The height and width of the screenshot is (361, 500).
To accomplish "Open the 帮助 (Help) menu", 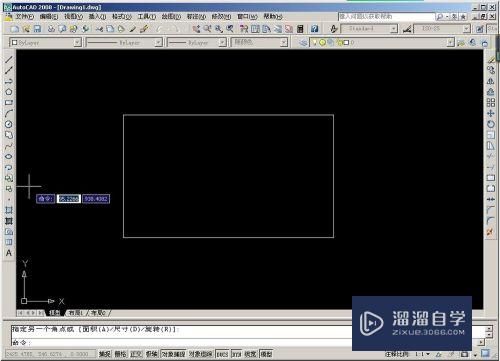I will pos(273,16).
